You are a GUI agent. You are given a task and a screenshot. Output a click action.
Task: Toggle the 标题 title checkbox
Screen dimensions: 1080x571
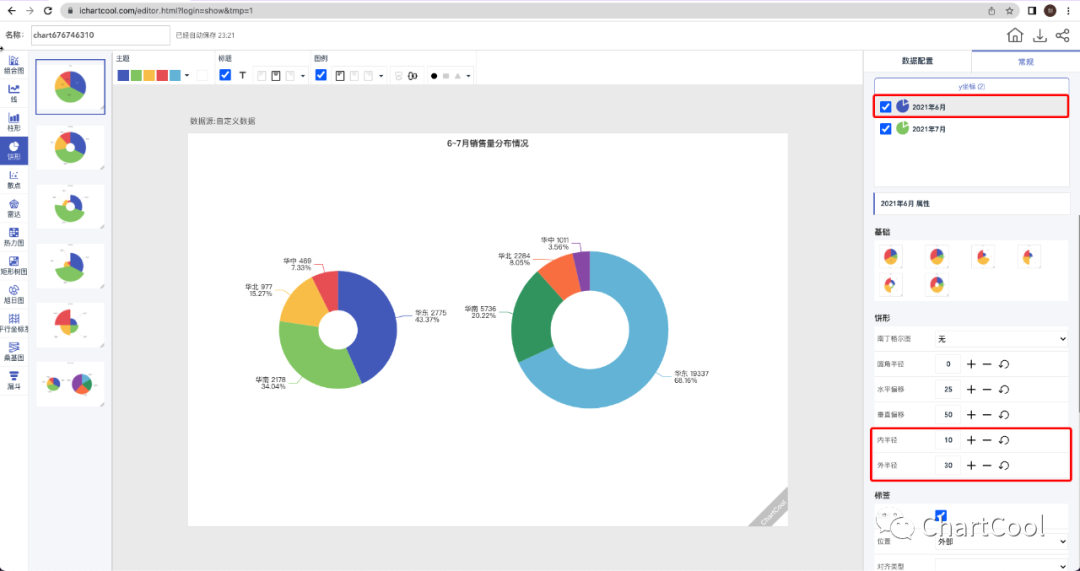(225, 75)
